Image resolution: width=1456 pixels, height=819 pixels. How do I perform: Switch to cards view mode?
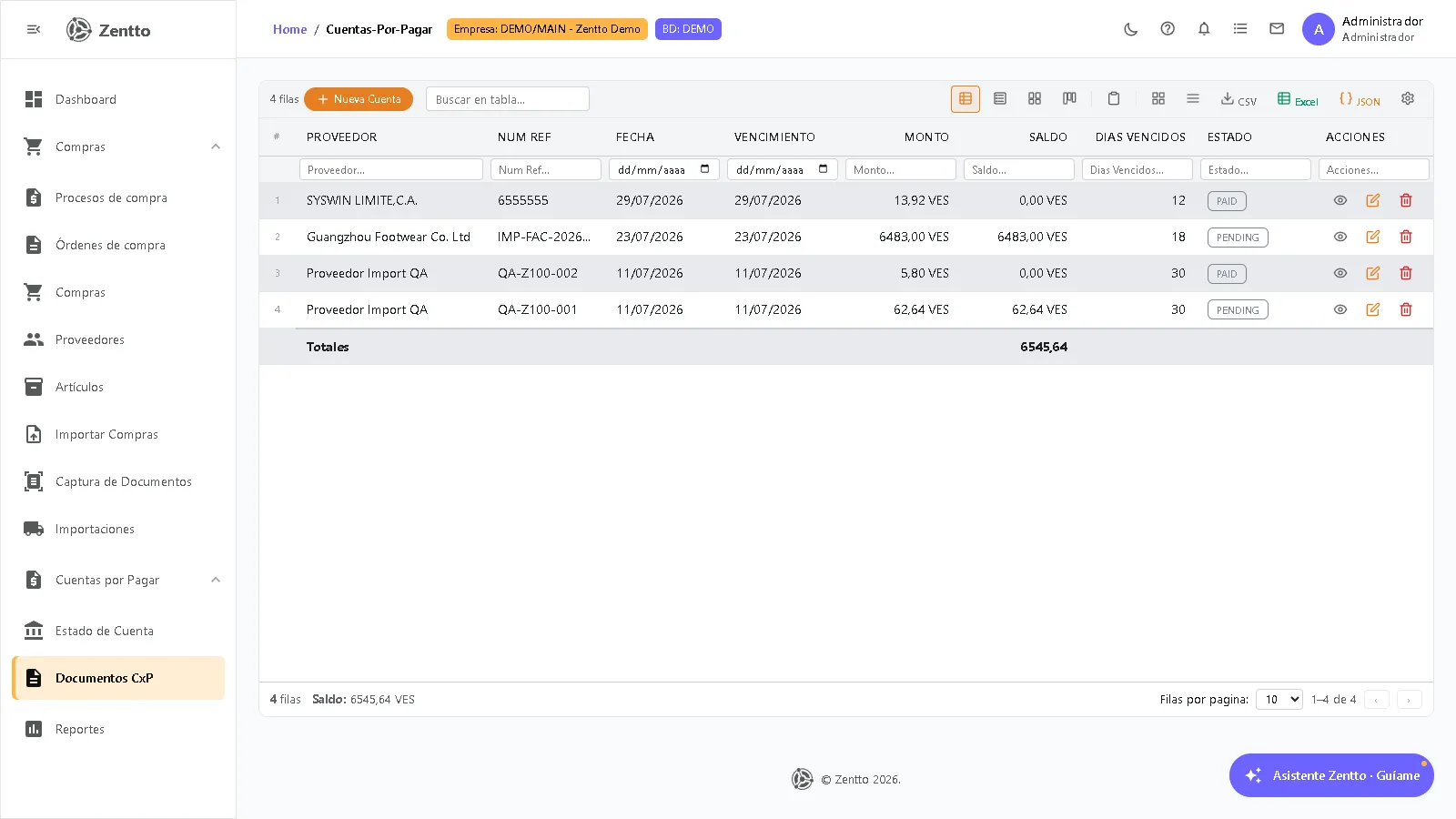pos(1035,98)
